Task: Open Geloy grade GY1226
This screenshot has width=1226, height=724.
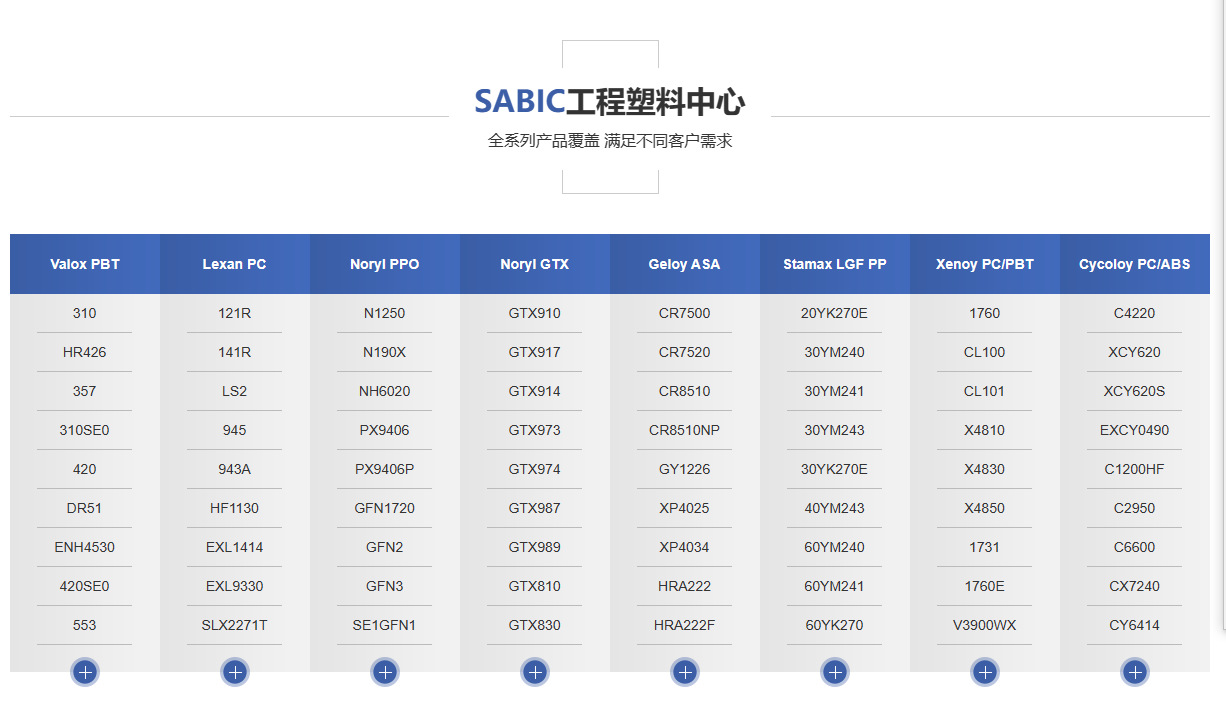Action: point(685,469)
